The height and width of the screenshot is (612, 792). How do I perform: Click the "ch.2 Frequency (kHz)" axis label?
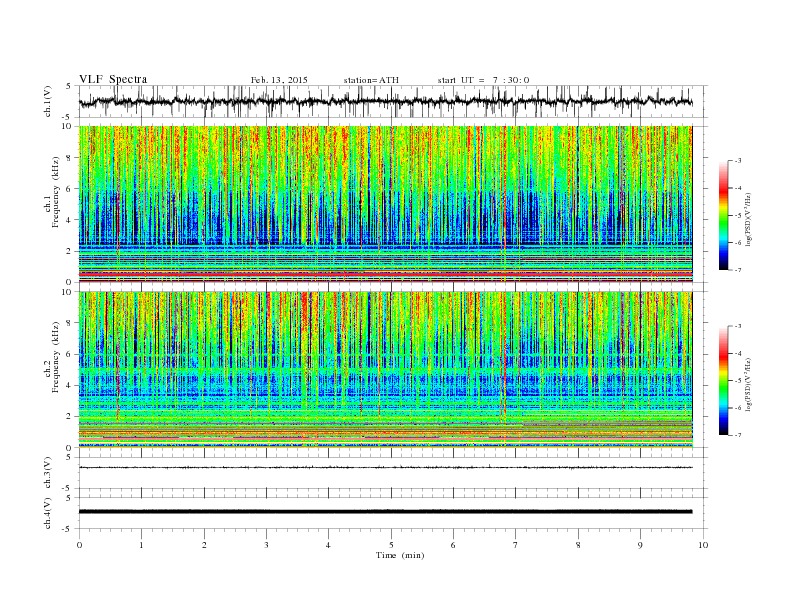click(52, 357)
